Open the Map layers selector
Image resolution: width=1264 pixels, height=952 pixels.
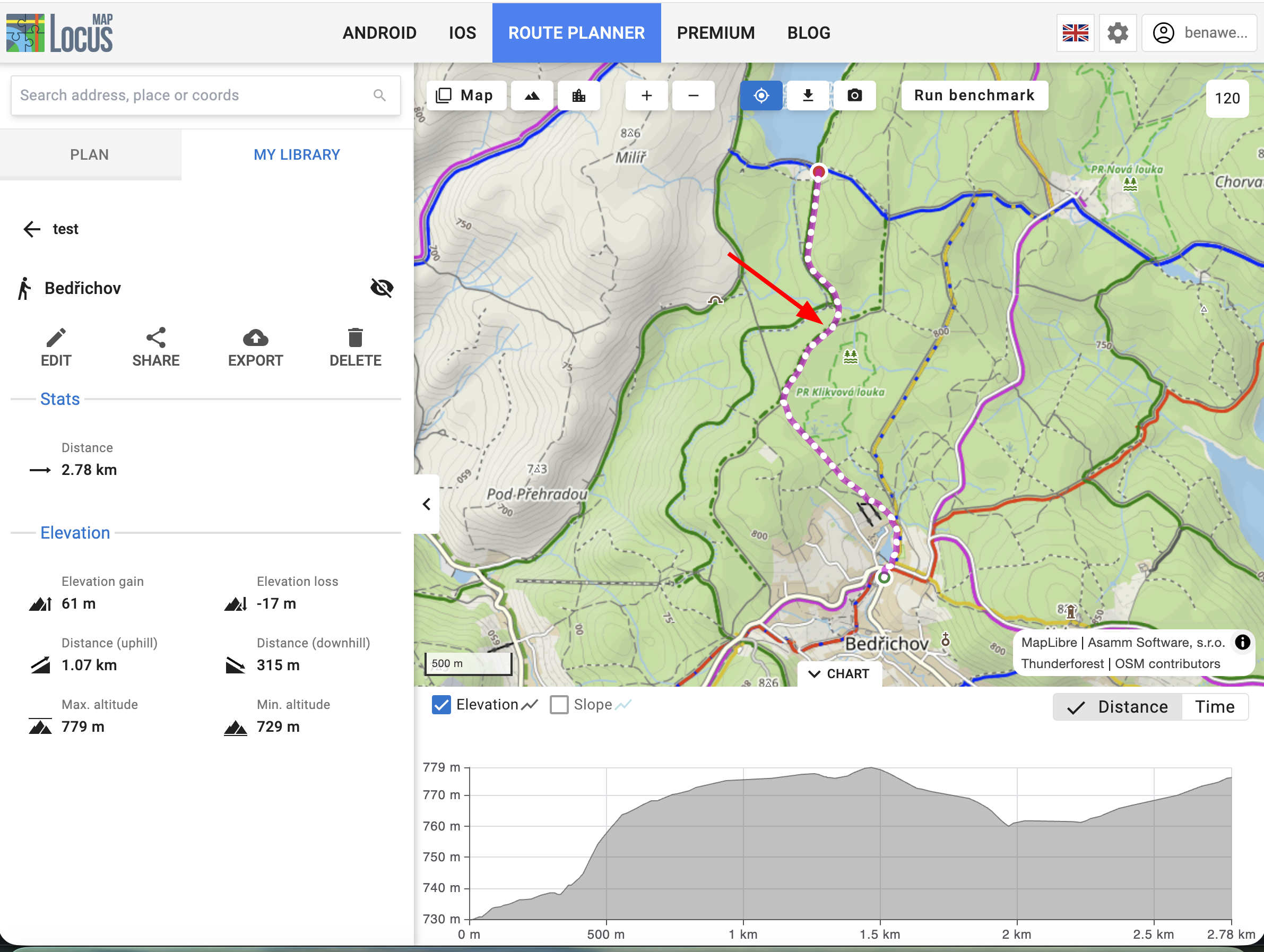(465, 96)
